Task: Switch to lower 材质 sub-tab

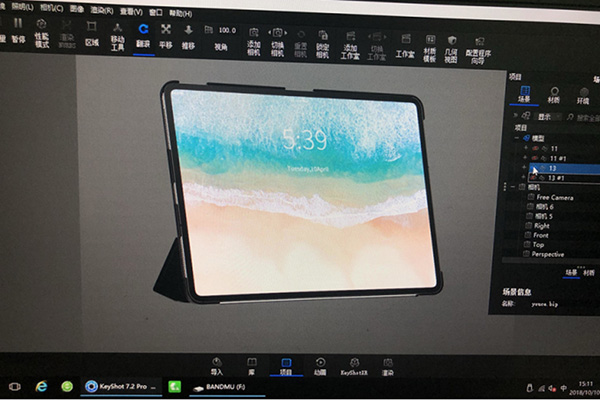Action: tap(589, 273)
